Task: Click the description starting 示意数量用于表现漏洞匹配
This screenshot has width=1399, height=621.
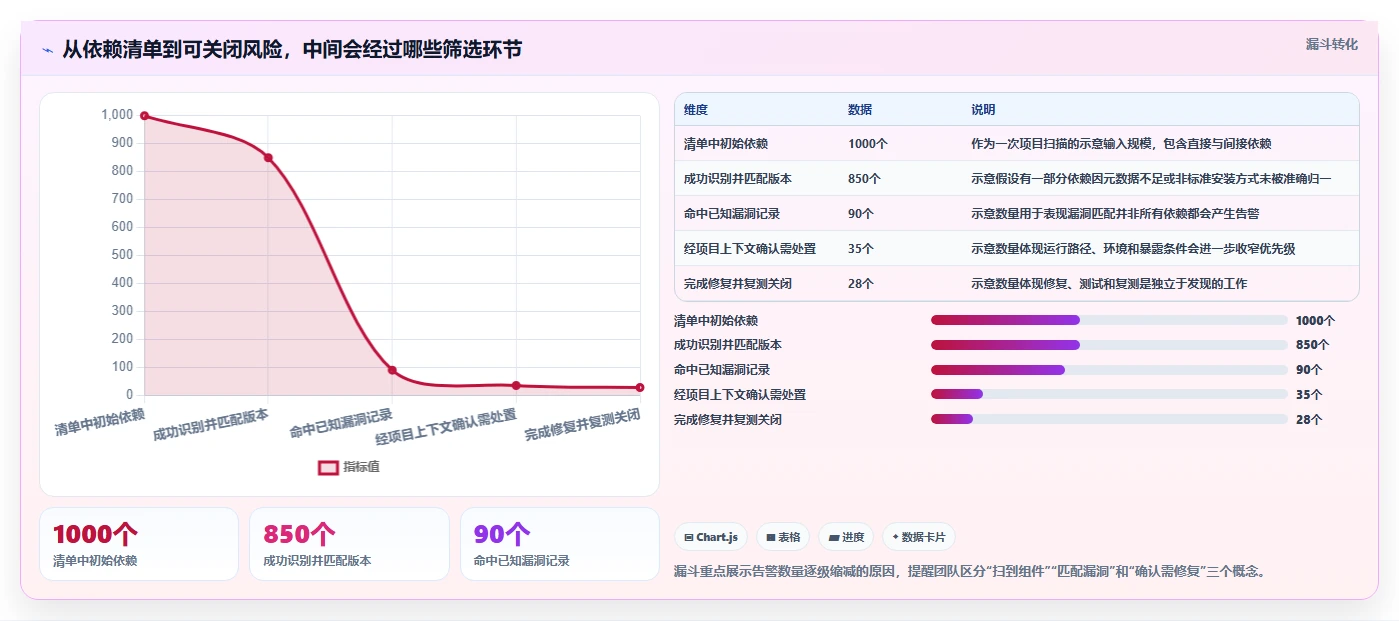Action: coord(1115,213)
